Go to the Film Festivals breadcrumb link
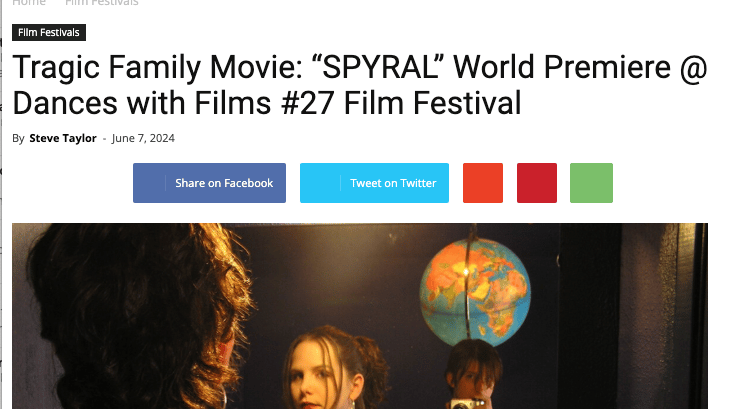740x409 pixels. pos(101,3)
